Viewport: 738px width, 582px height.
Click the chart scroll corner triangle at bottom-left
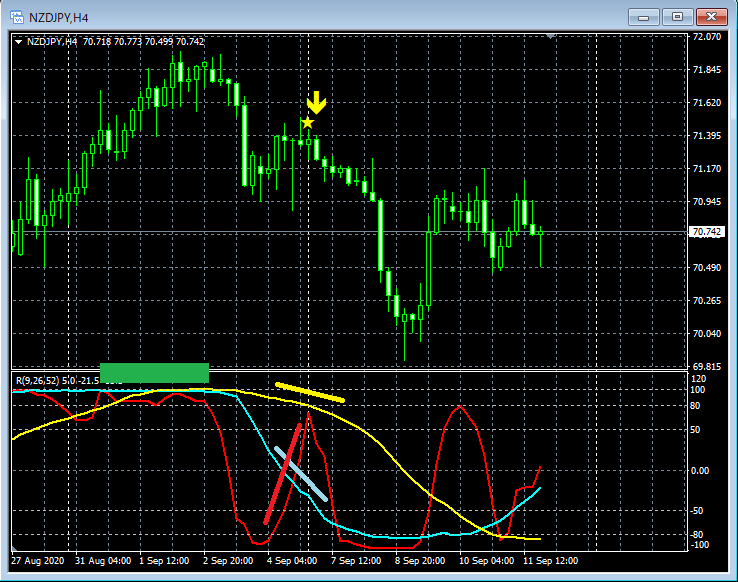15,548
